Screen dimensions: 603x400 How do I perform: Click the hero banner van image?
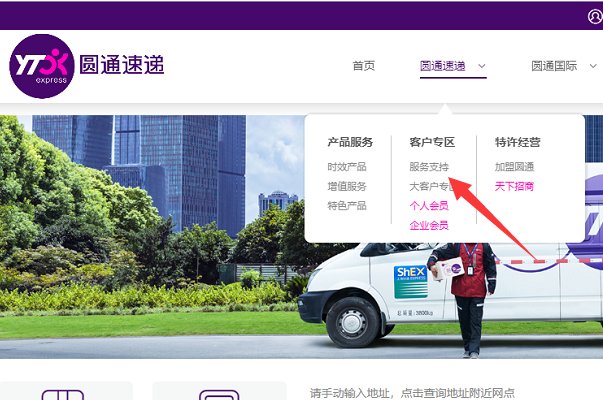(x=450, y=294)
